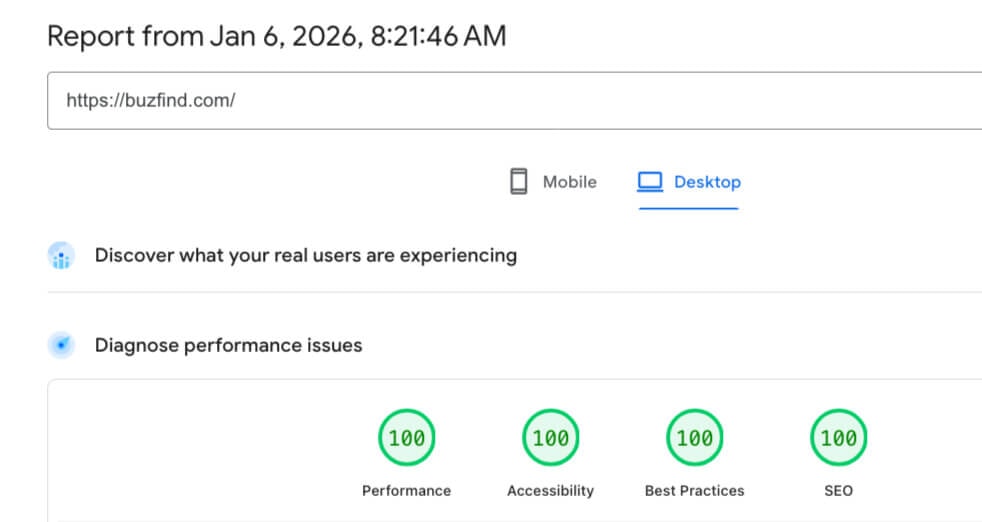Click the Performance 100 score gauge

(406, 437)
